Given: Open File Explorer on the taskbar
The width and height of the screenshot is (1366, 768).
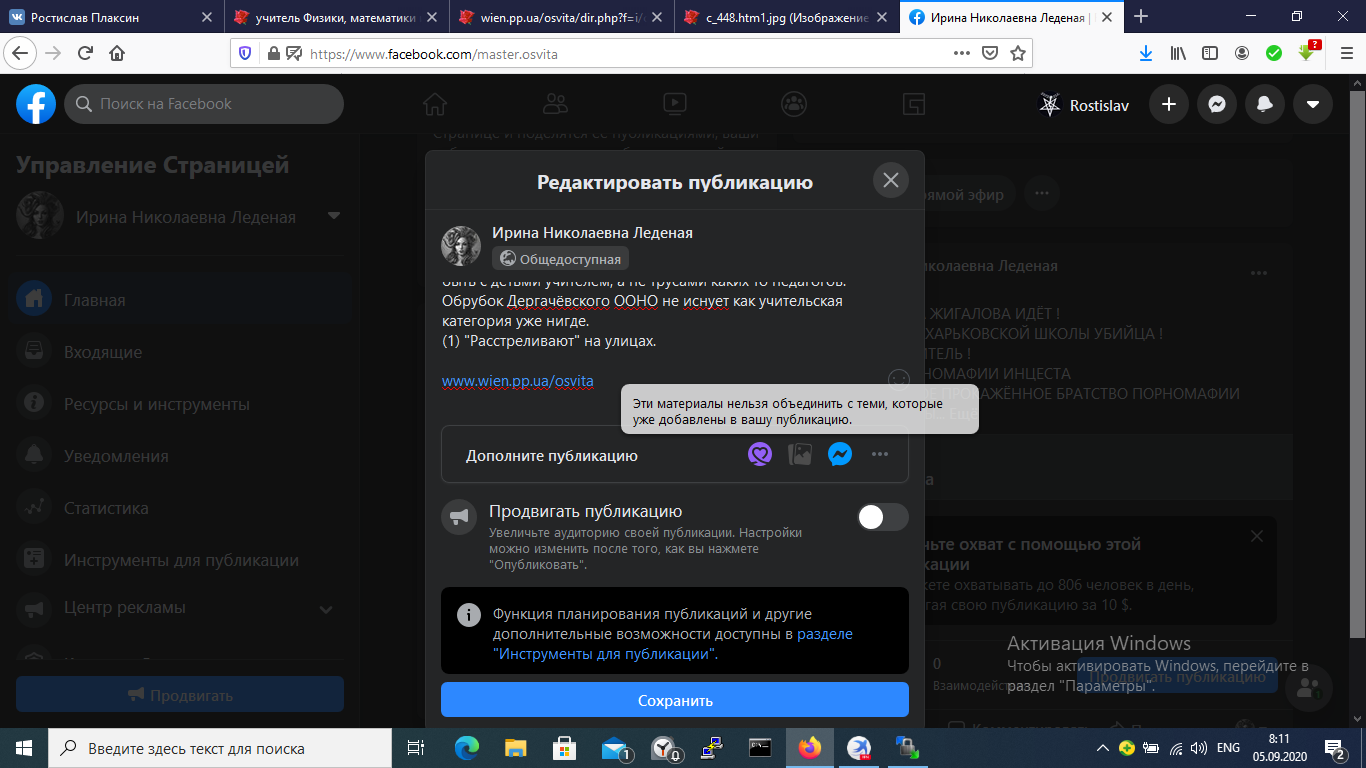Looking at the screenshot, I should pos(516,748).
